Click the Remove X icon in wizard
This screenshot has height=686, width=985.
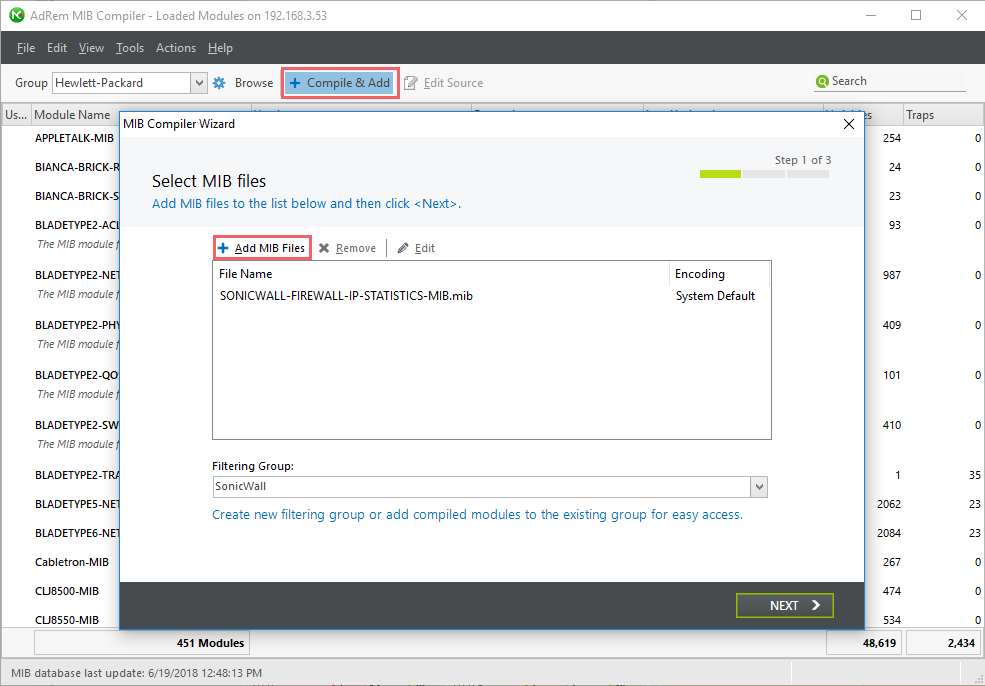tap(324, 248)
